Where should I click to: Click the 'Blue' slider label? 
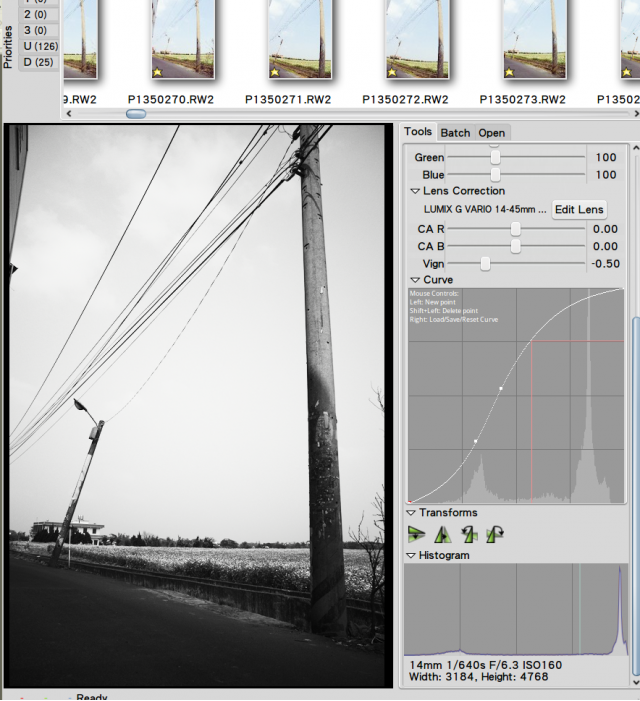(x=433, y=175)
